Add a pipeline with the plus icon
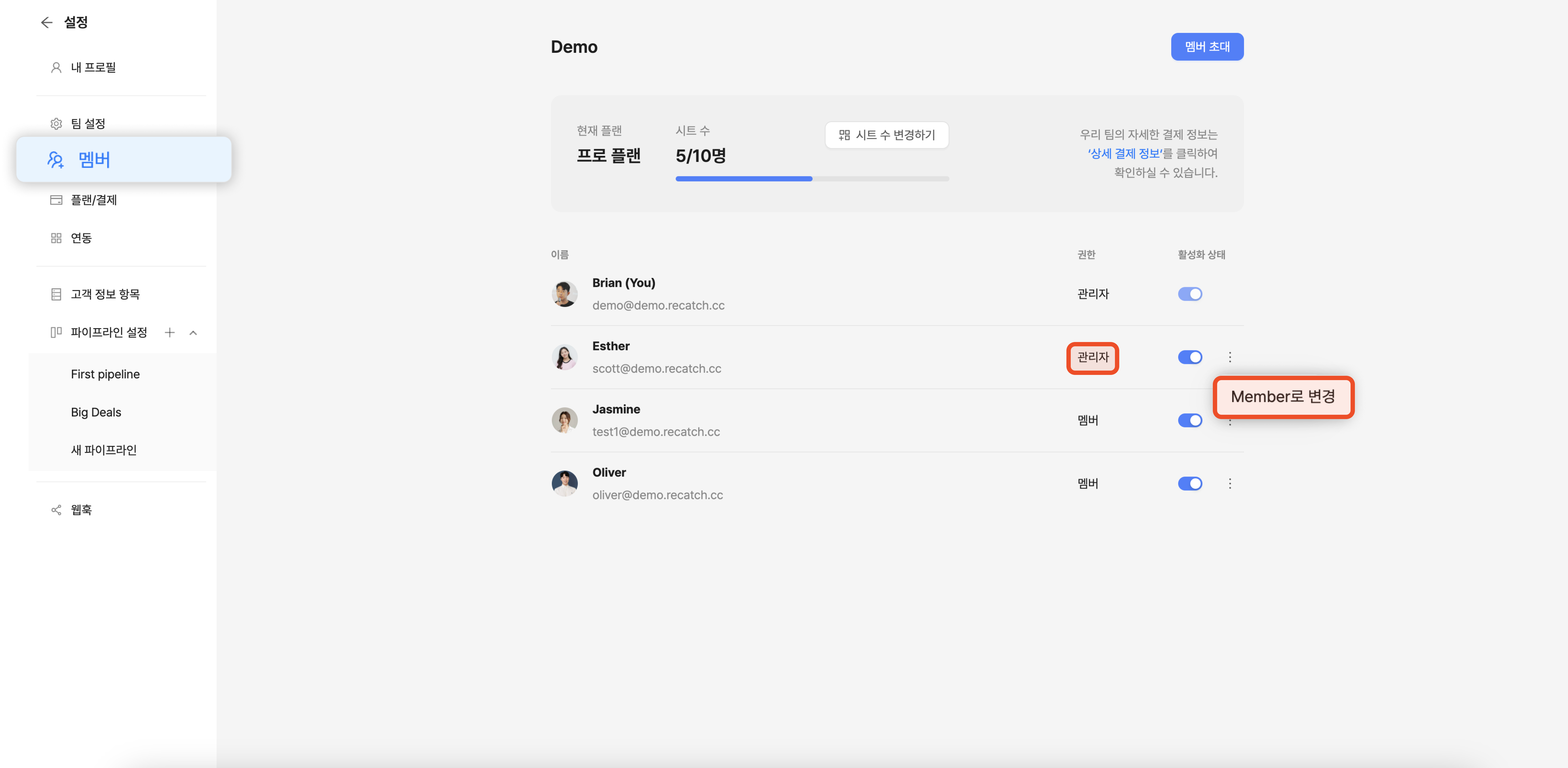 (170, 332)
